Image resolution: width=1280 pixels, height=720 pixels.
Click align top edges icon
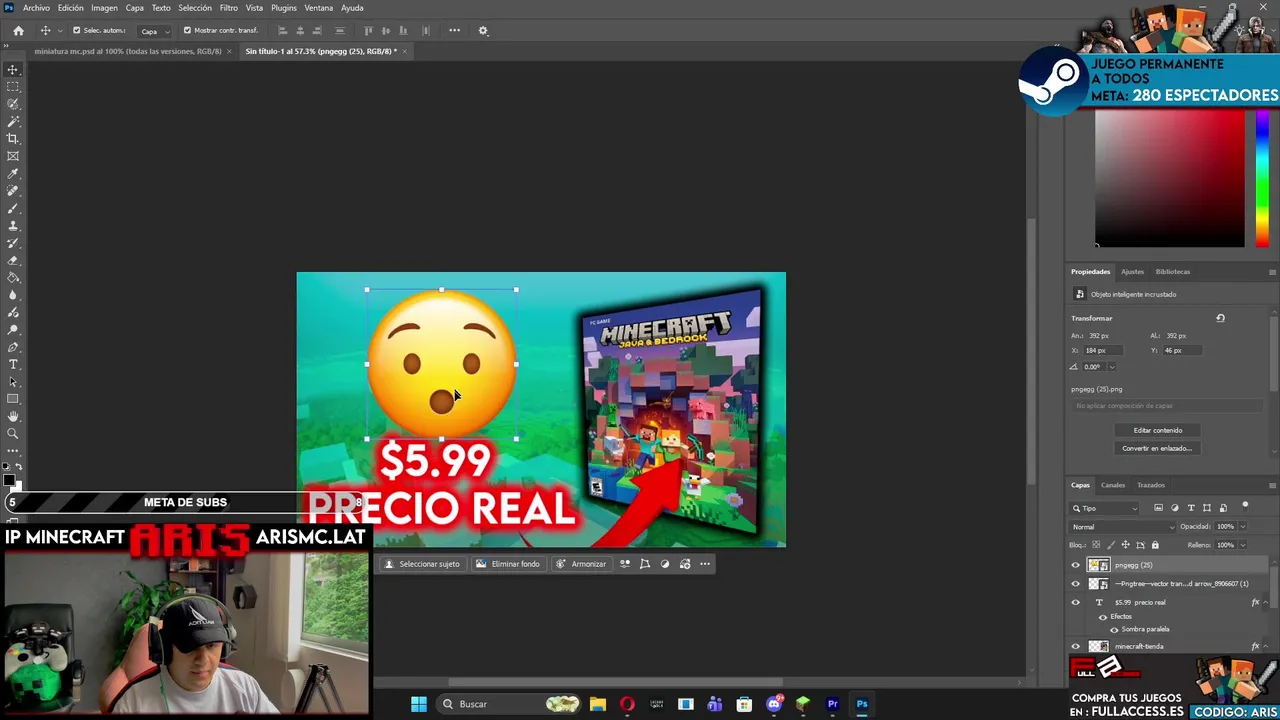(368, 30)
